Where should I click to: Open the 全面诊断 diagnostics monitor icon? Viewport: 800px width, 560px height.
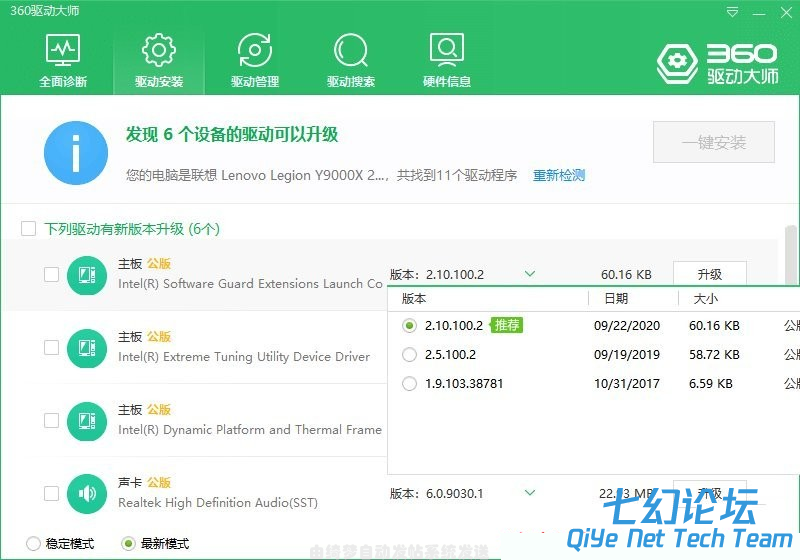[63, 50]
